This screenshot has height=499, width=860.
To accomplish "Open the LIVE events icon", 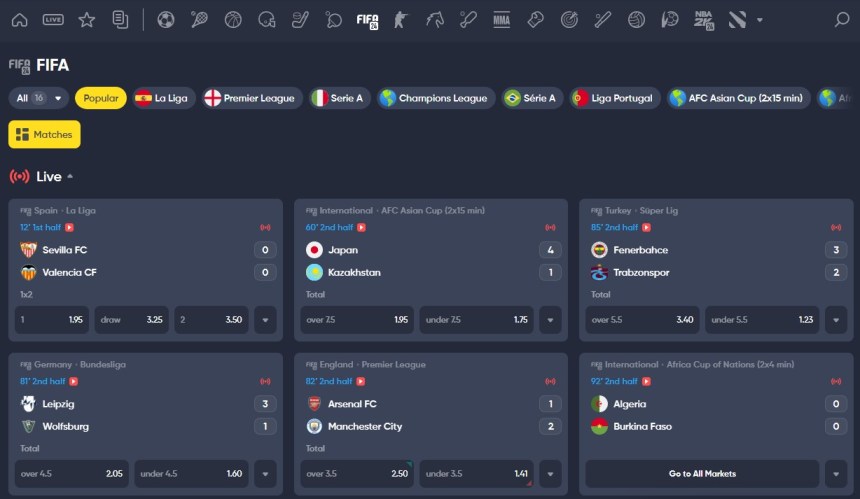I will (x=53, y=20).
